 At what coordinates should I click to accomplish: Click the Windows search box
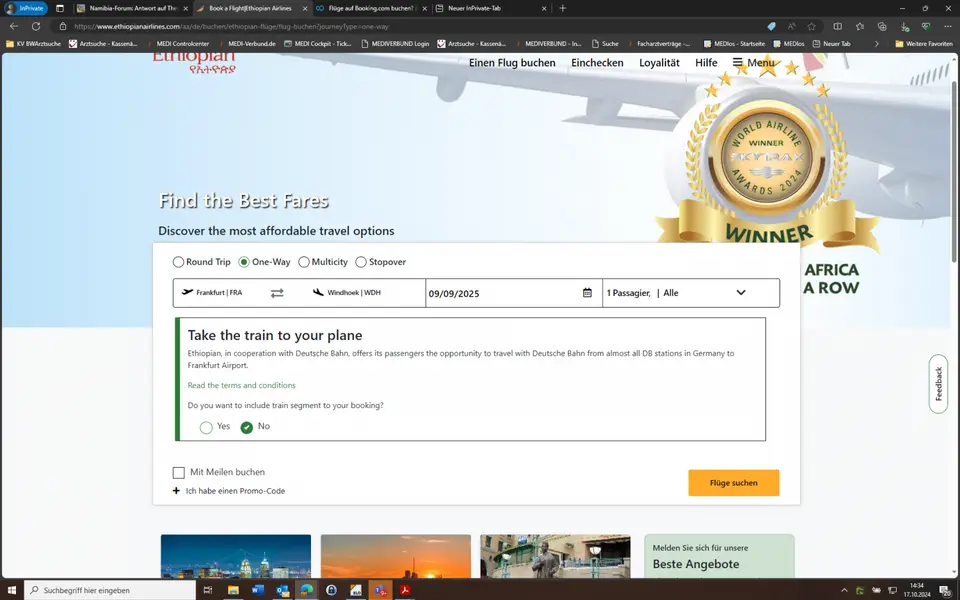pos(110,590)
